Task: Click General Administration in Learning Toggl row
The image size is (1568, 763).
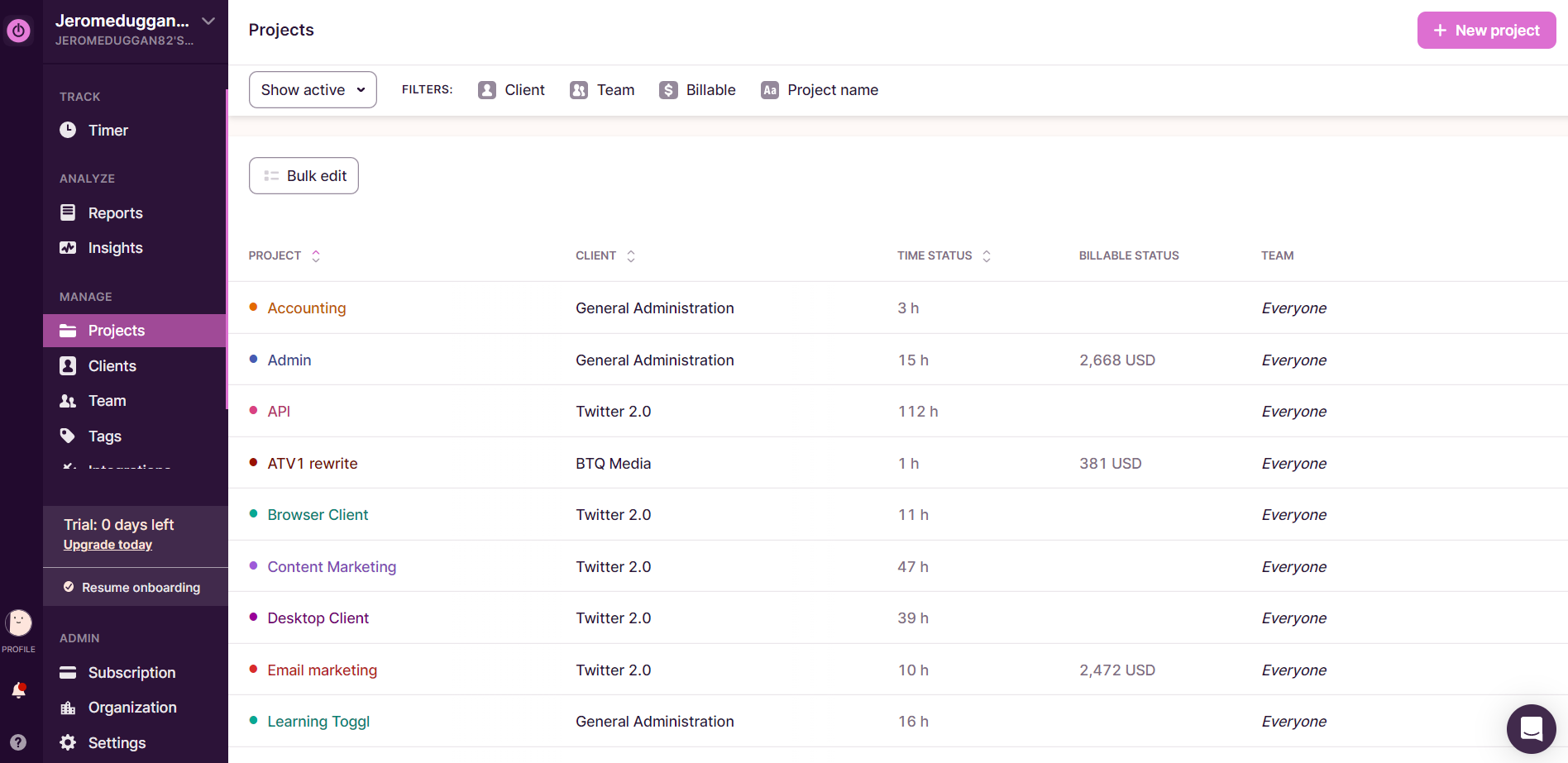Action: point(655,722)
